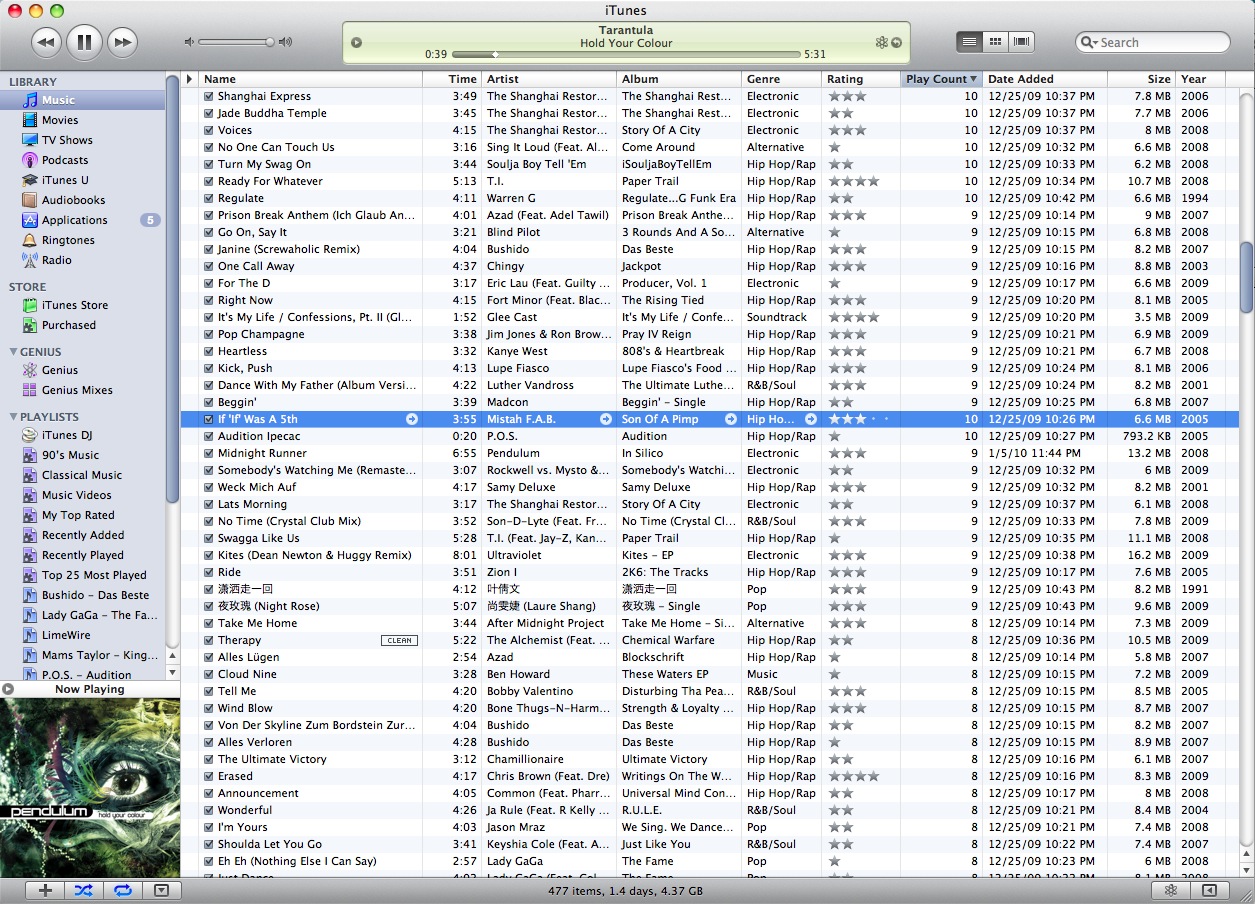This screenshot has width=1255, height=904.
Task: Toggle Now Playing artwork disclosure triangle
Action: (x=8, y=689)
